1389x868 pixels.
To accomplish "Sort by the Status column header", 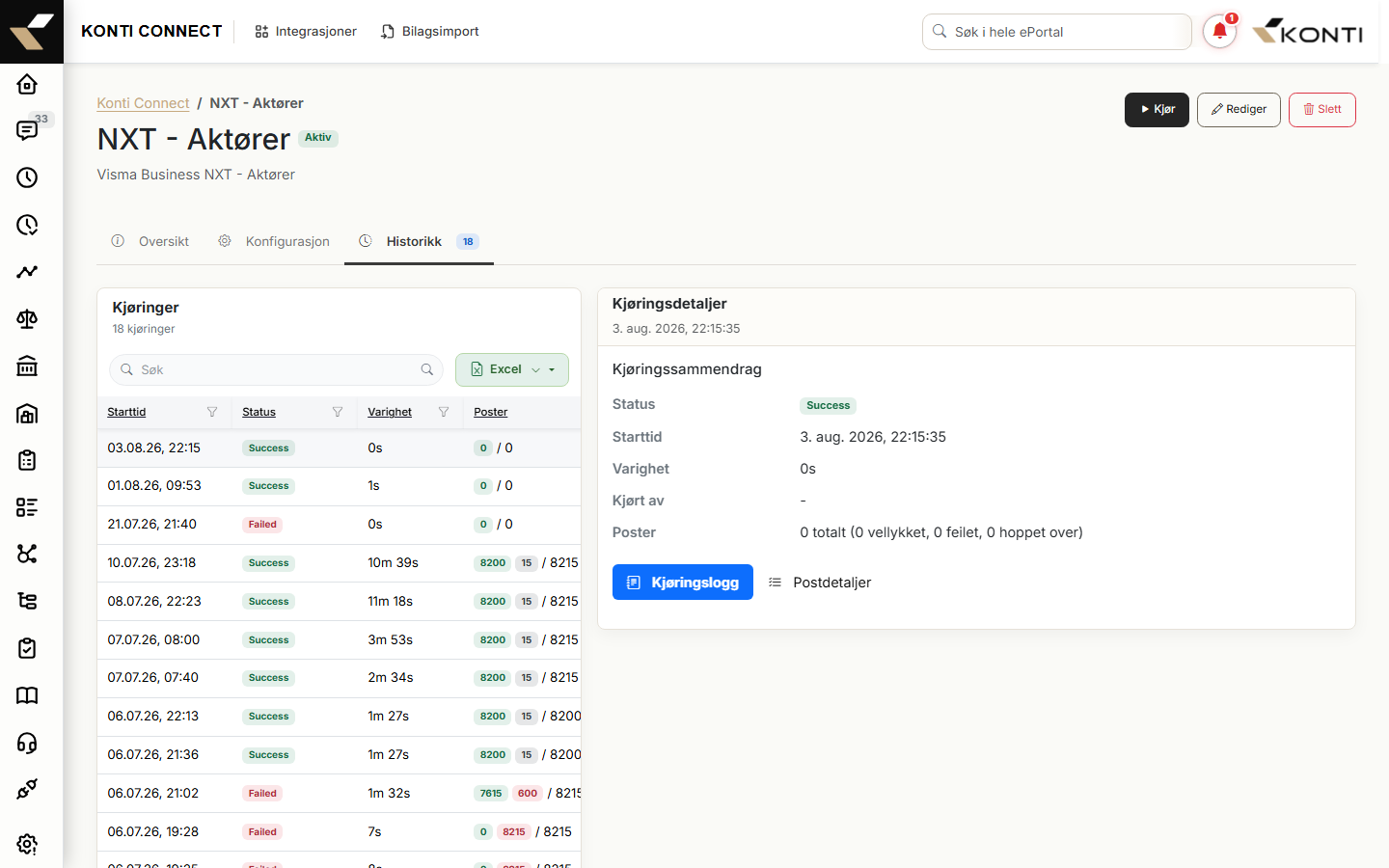I will [259, 412].
